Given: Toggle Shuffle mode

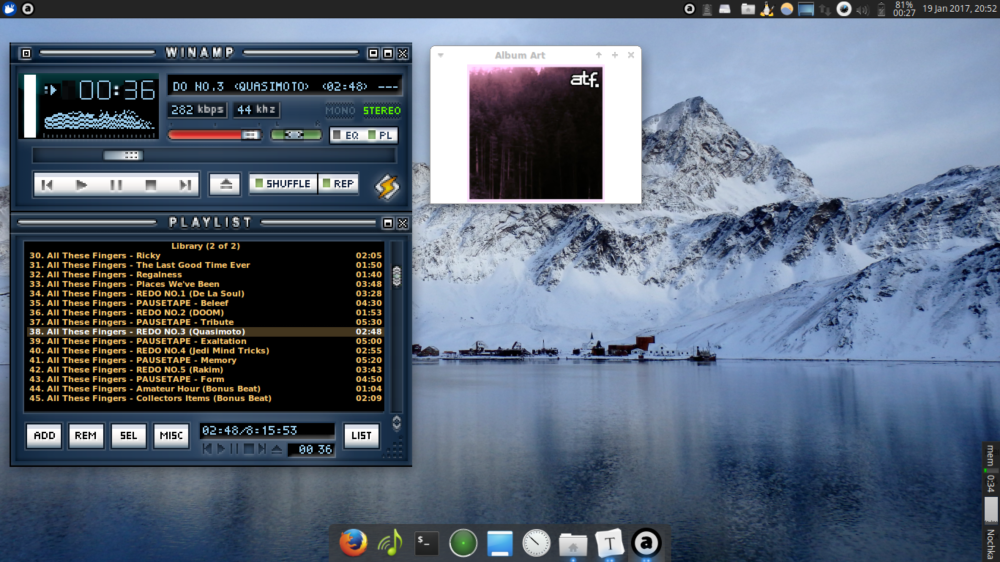Looking at the screenshot, I should pyautogui.click(x=283, y=184).
